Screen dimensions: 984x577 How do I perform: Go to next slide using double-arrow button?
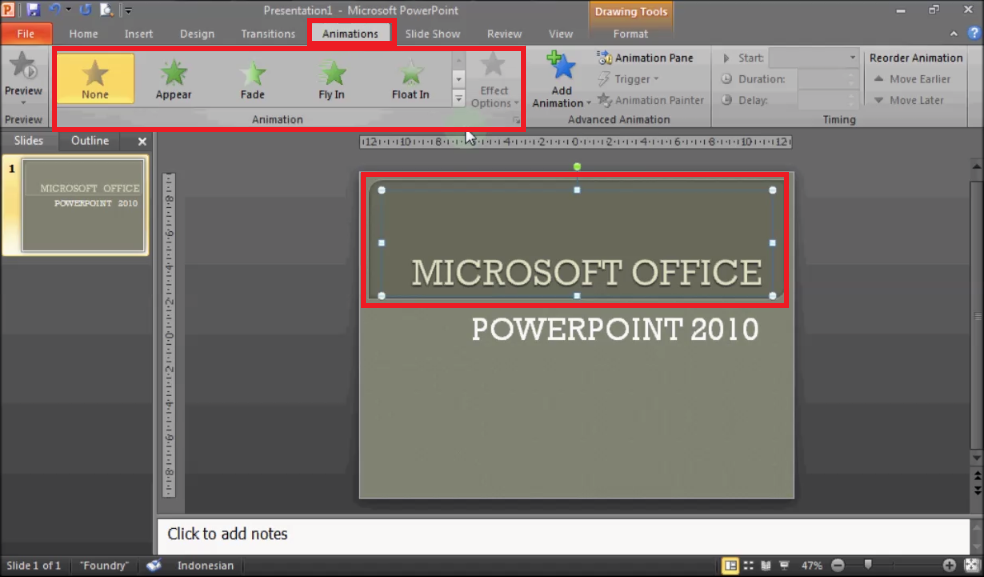[x=977, y=489]
